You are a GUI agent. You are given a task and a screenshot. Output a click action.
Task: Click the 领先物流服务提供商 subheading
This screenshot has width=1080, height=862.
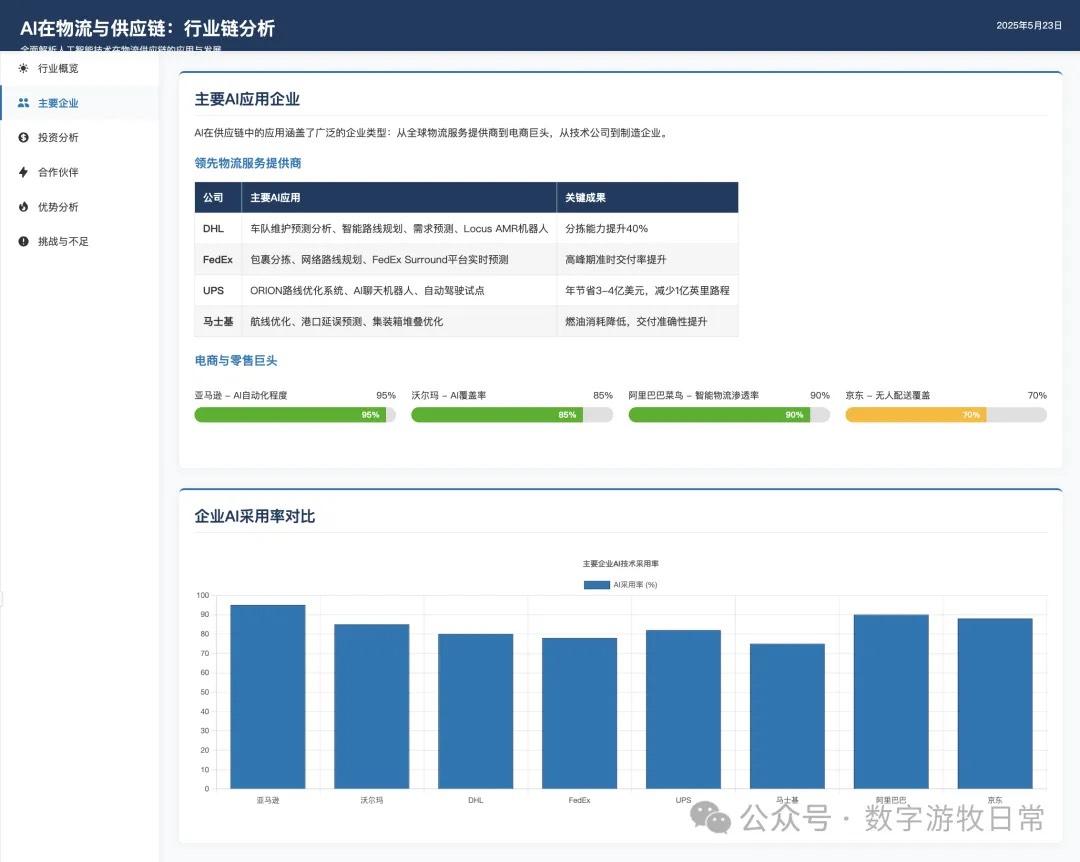(248, 163)
